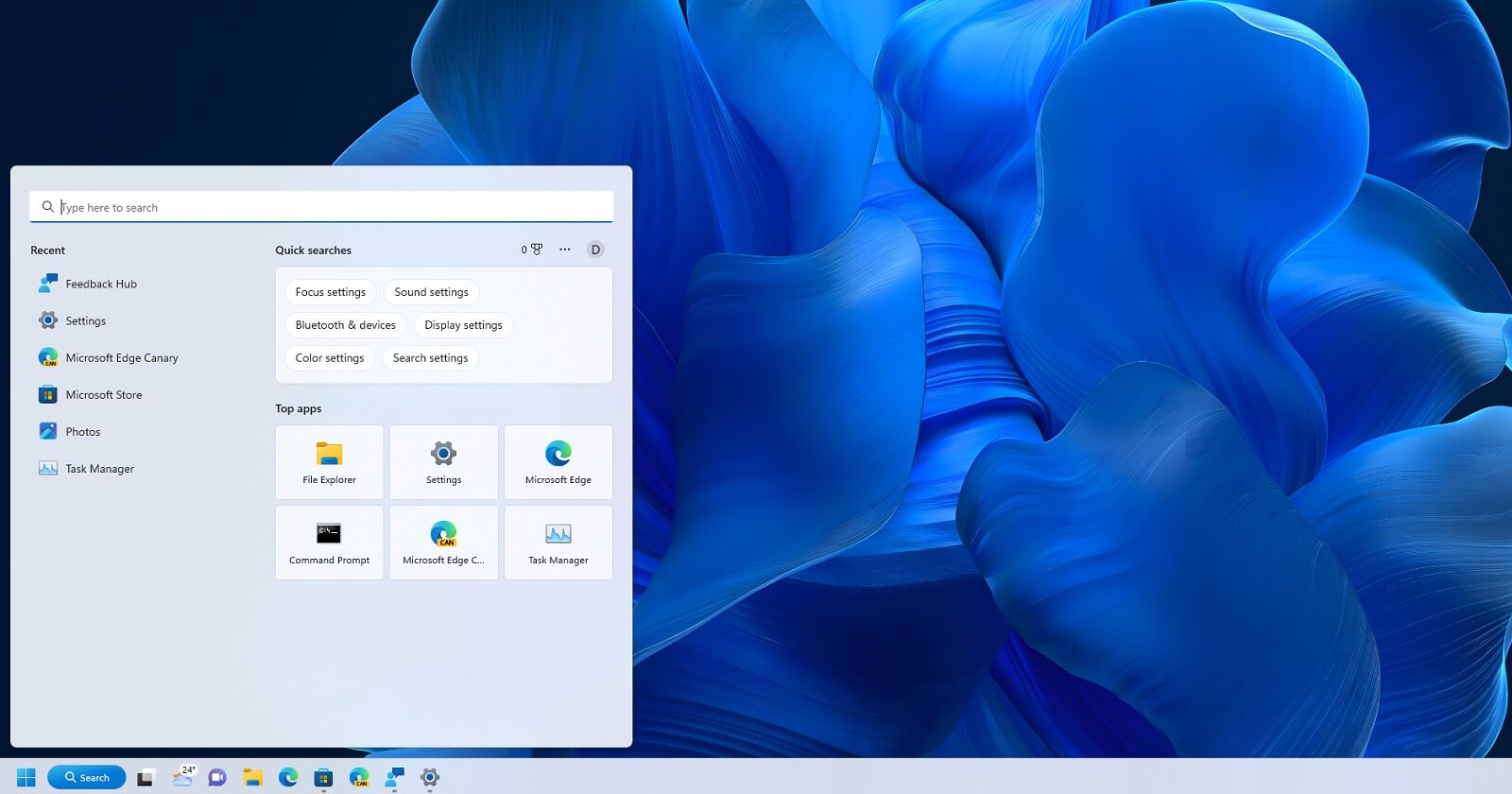
Task: Open Feedback Hub from Recent list
Action: point(101,284)
